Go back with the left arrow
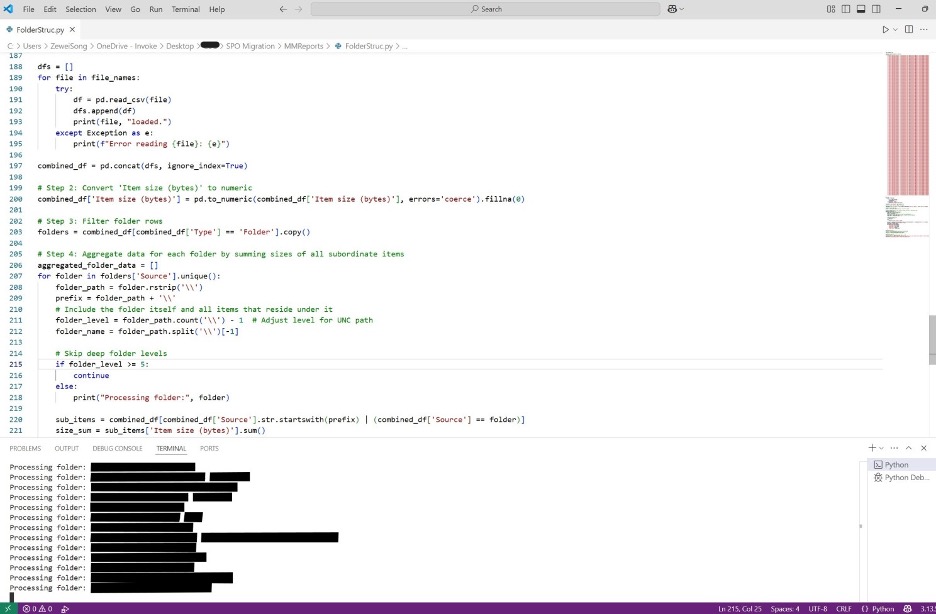 (x=284, y=9)
